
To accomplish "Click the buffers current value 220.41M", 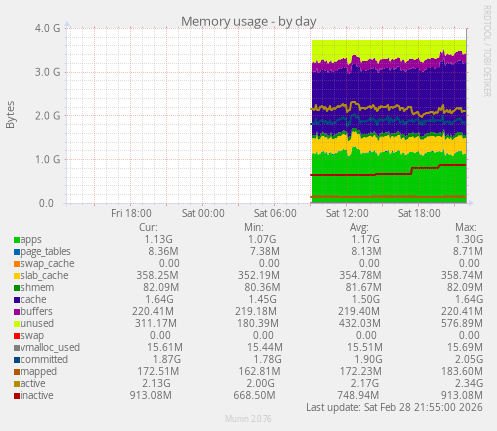I will click(x=153, y=311).
